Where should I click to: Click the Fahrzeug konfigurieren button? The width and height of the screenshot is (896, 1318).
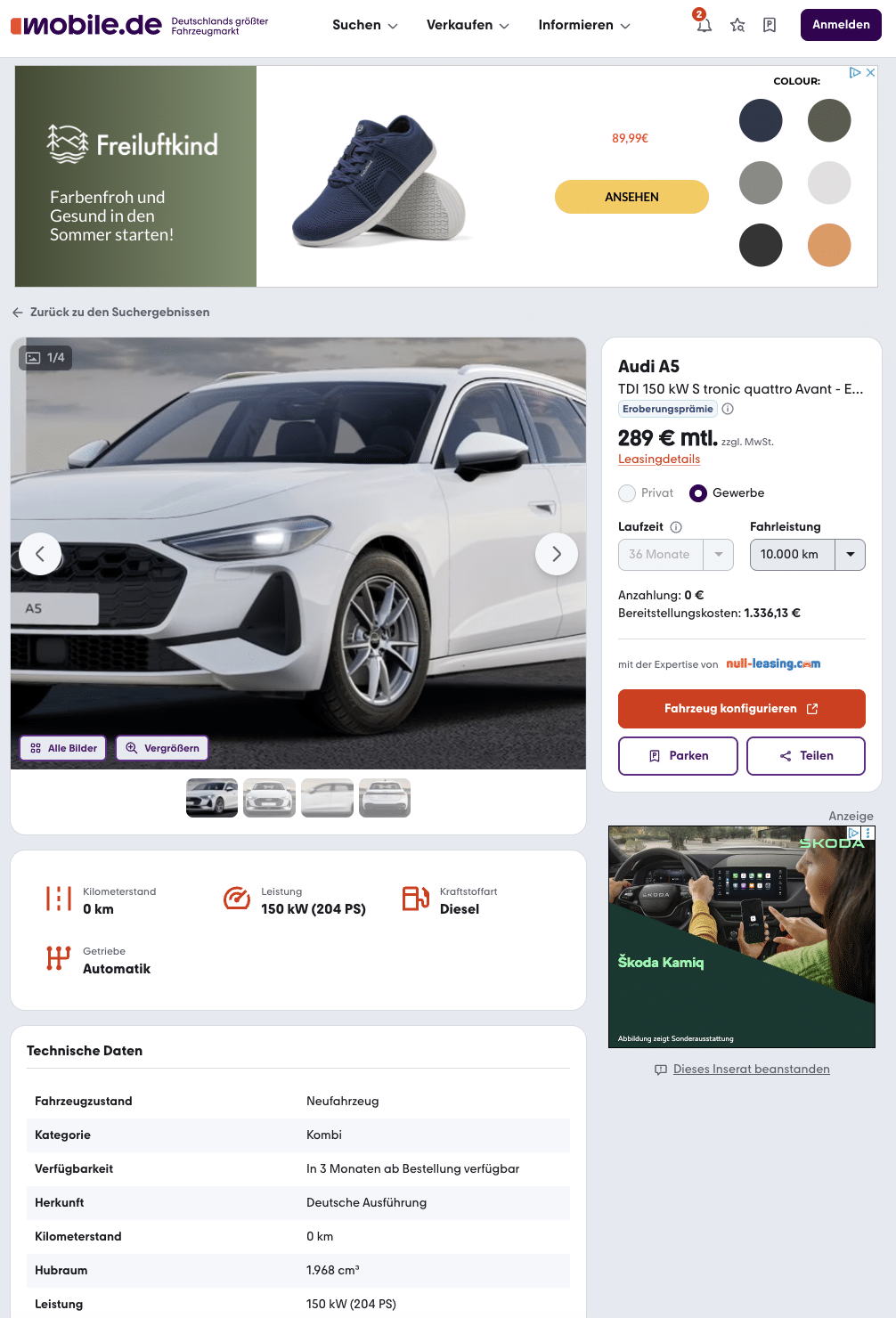pos(742,709)
